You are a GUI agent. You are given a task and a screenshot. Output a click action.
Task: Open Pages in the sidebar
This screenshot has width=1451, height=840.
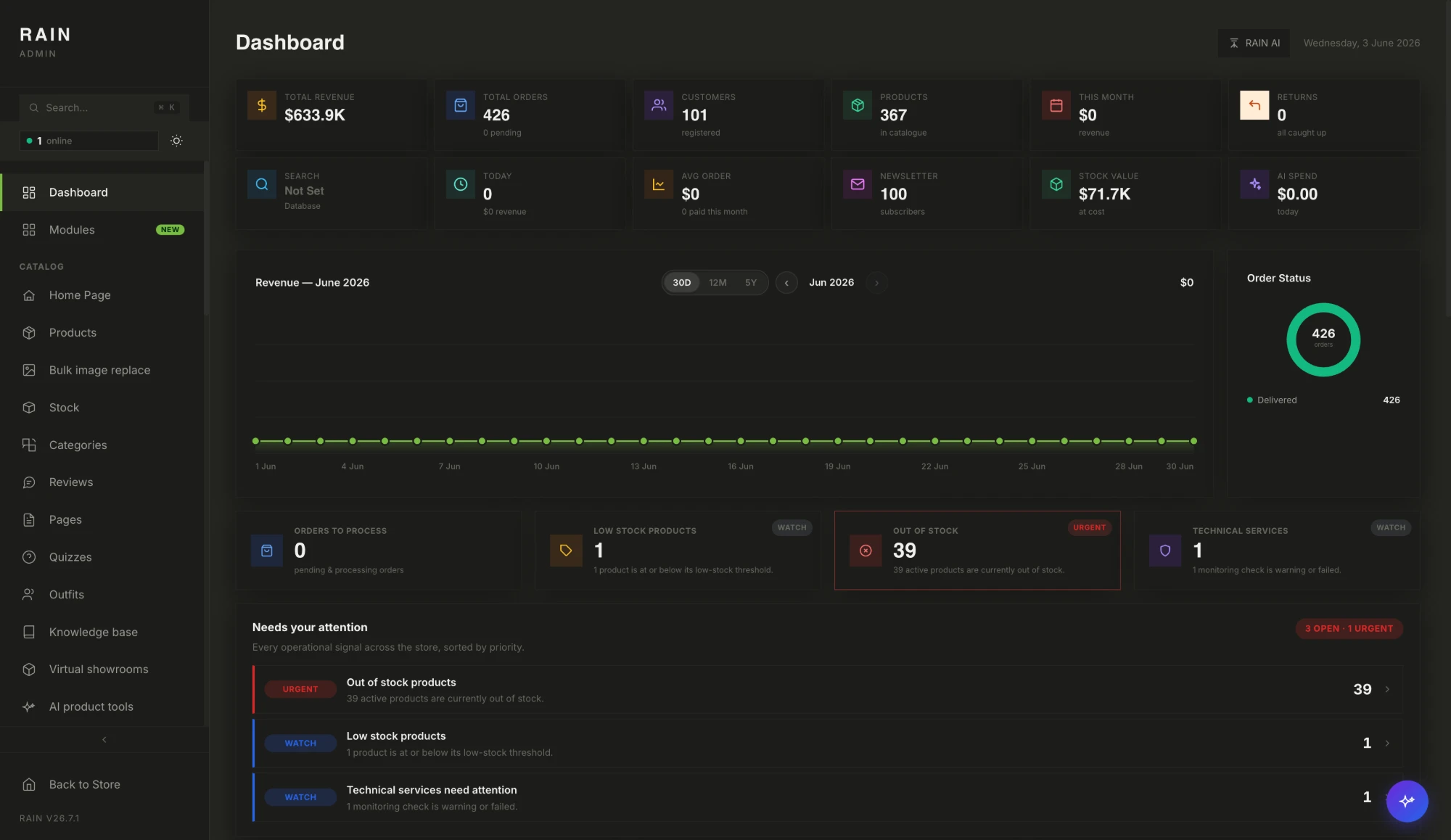(102, 520)
